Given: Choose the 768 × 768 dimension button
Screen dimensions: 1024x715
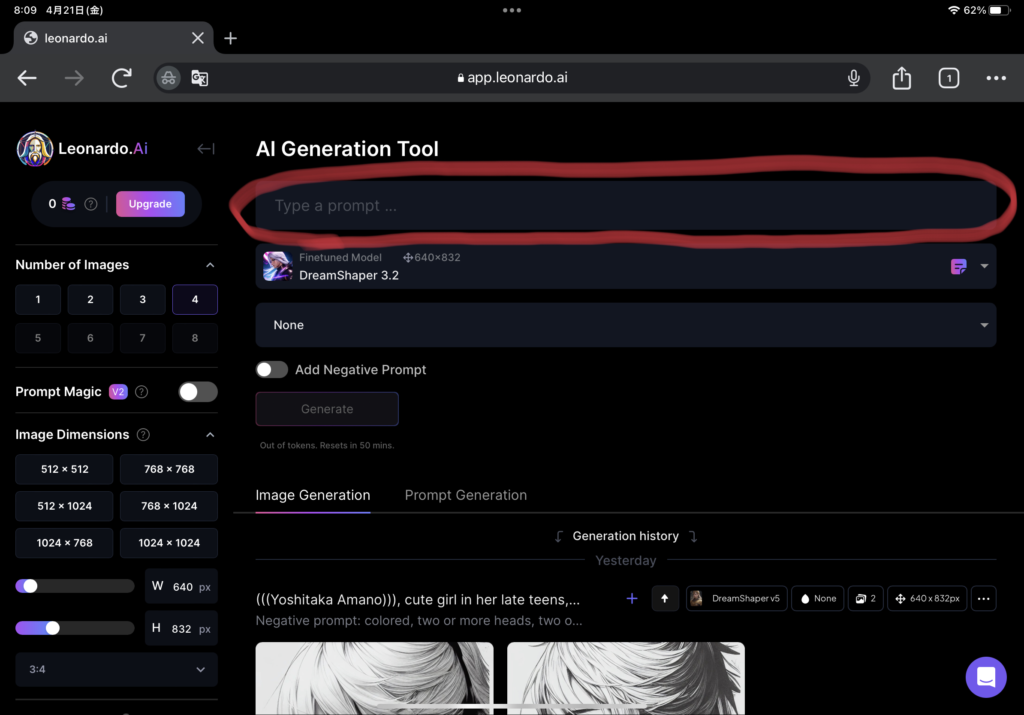Looking at the screenshot, I should 169,469.
